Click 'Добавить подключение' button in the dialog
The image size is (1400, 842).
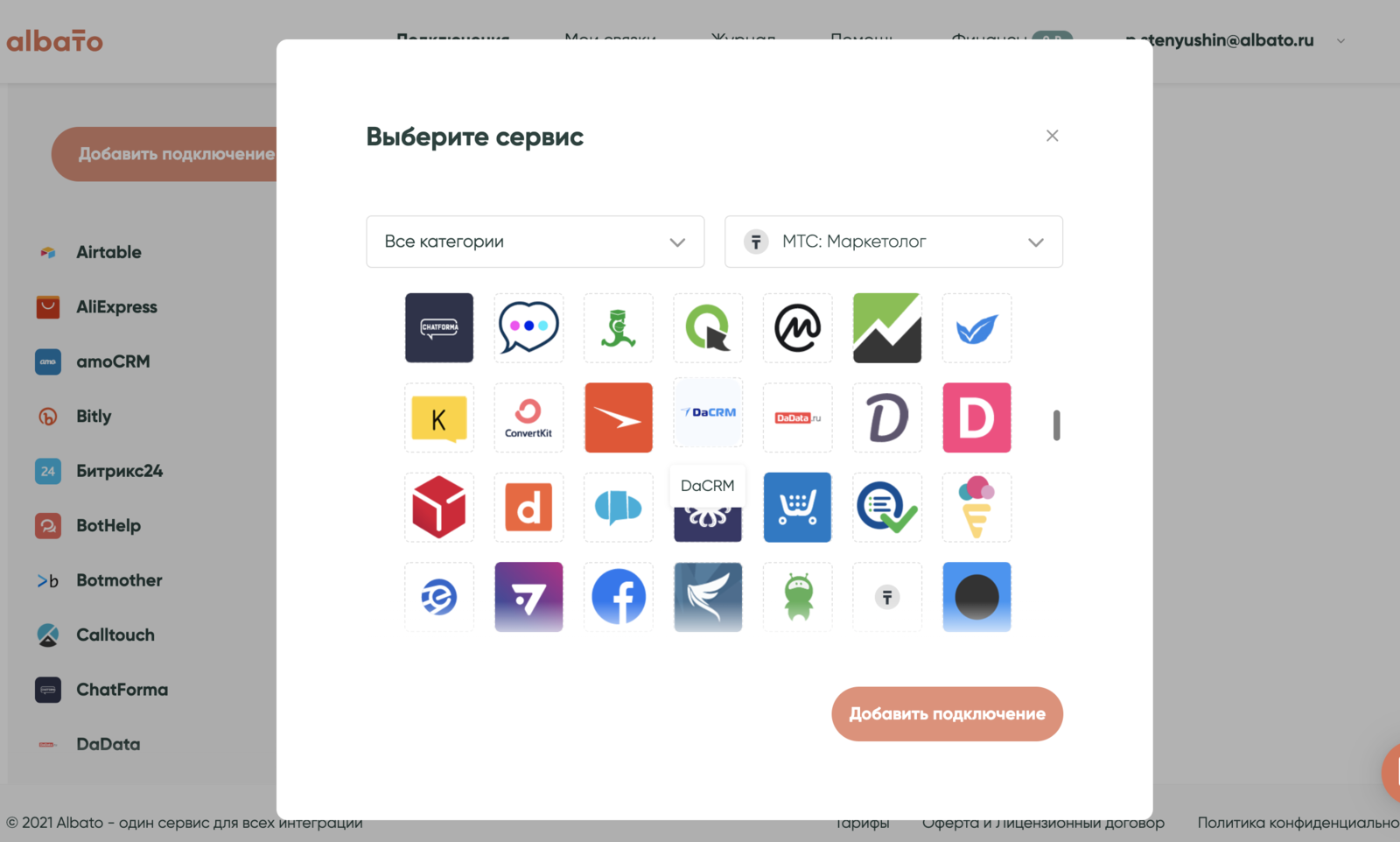pyautogui.click(x=947, y=714)
